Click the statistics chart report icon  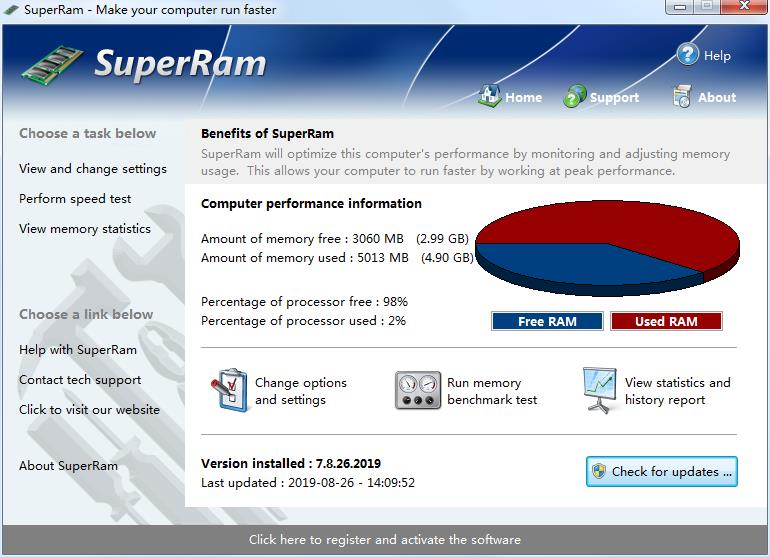600,390
